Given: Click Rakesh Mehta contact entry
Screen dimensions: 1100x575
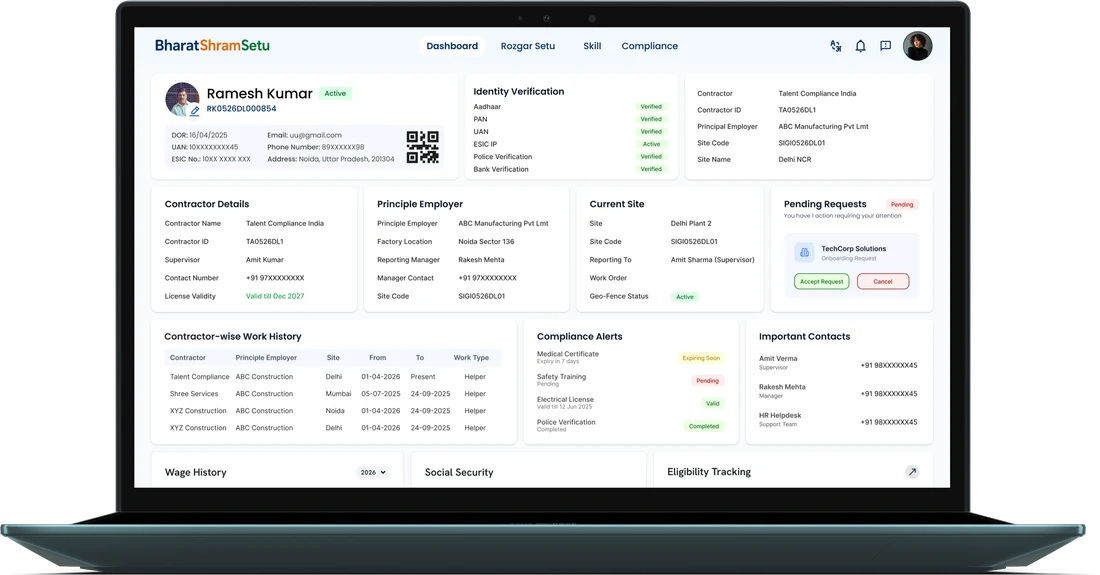Looking at the screenshot, I should tap(838, 391).
